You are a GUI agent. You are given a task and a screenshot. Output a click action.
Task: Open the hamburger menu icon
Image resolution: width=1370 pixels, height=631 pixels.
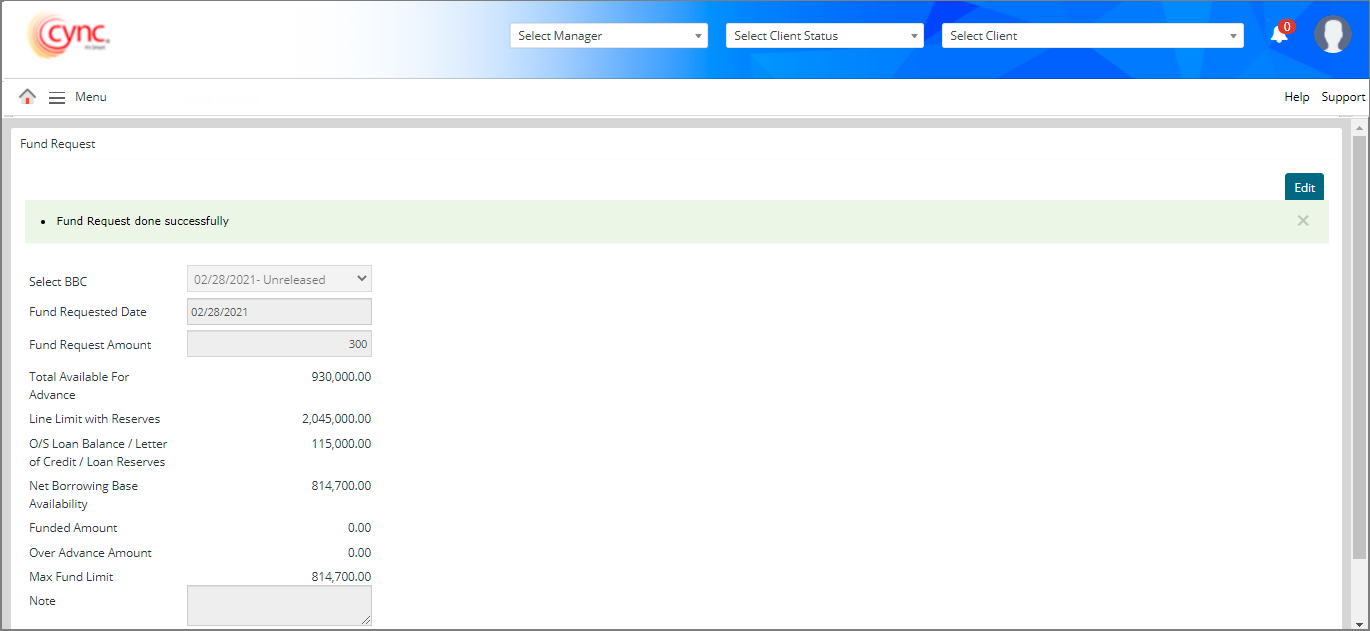[x=57, y=97]
